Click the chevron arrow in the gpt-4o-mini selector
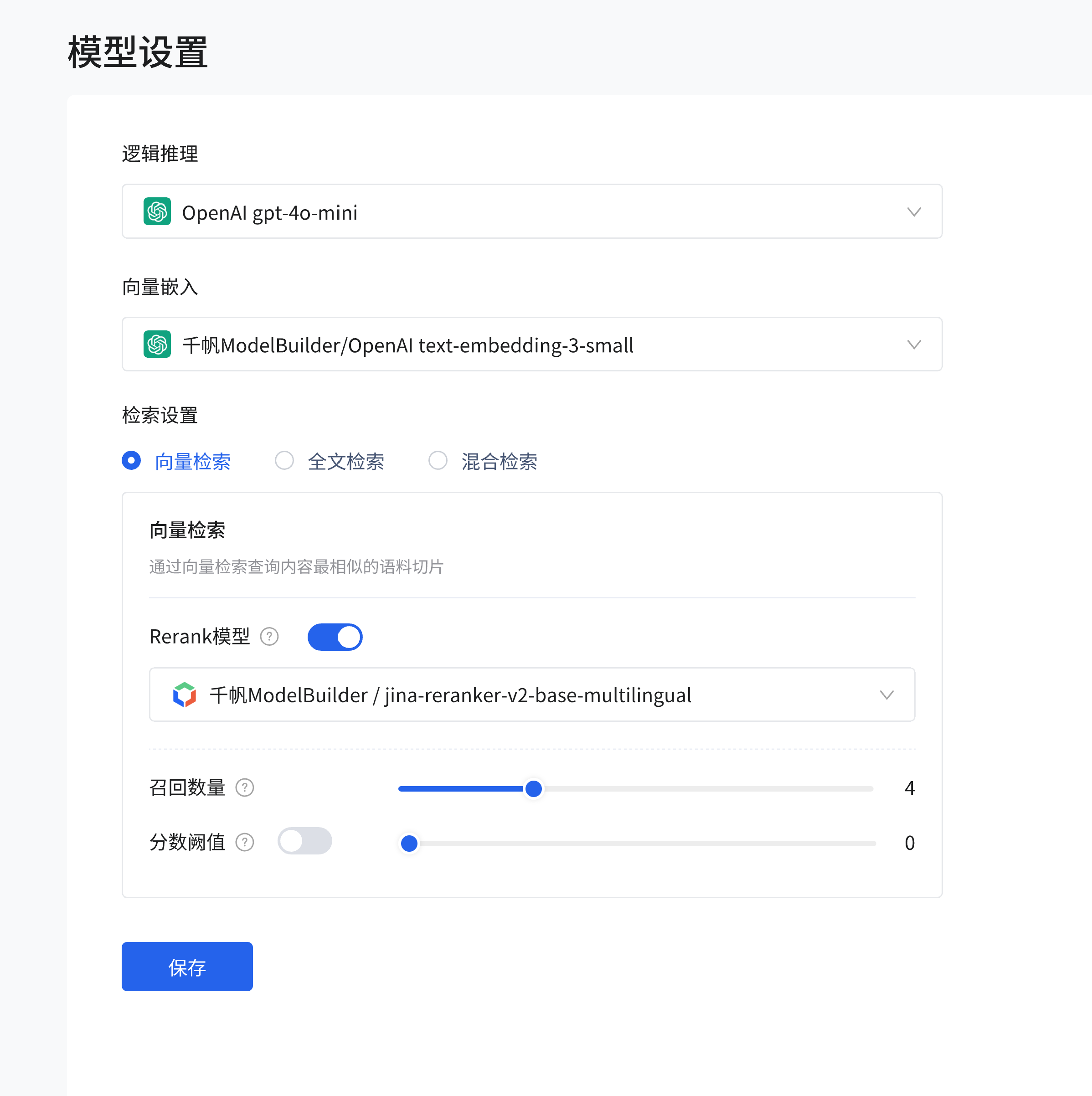Viewport: 1092px width, 1096px height. pyautogui.click(x=913, y=211)
